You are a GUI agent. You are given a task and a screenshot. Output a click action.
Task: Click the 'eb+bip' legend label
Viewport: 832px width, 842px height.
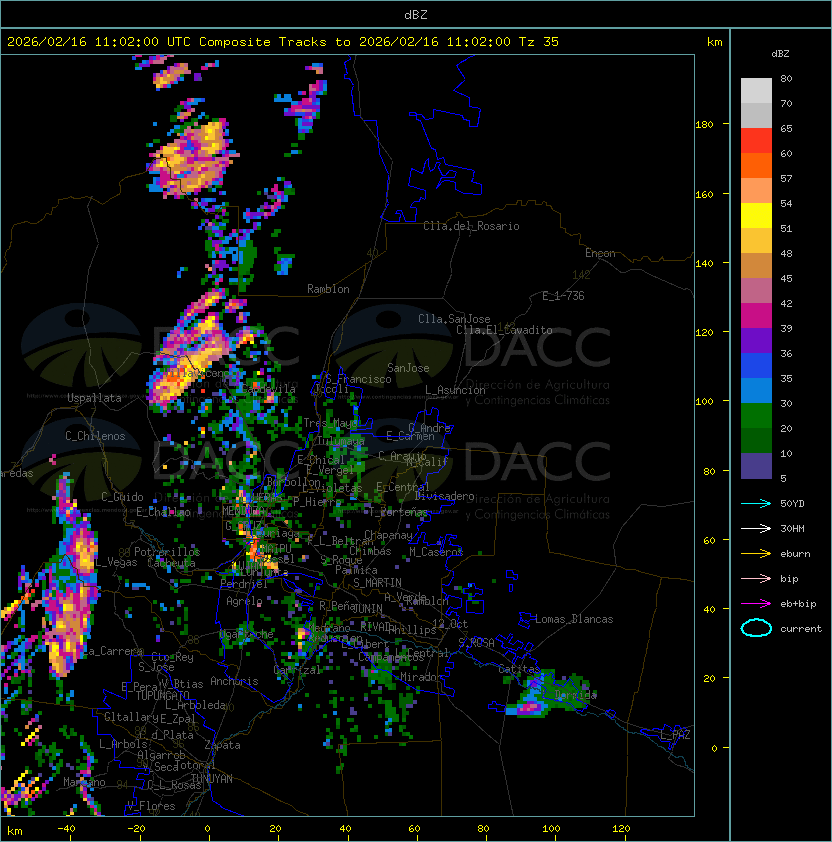click(x=798, y=604)
